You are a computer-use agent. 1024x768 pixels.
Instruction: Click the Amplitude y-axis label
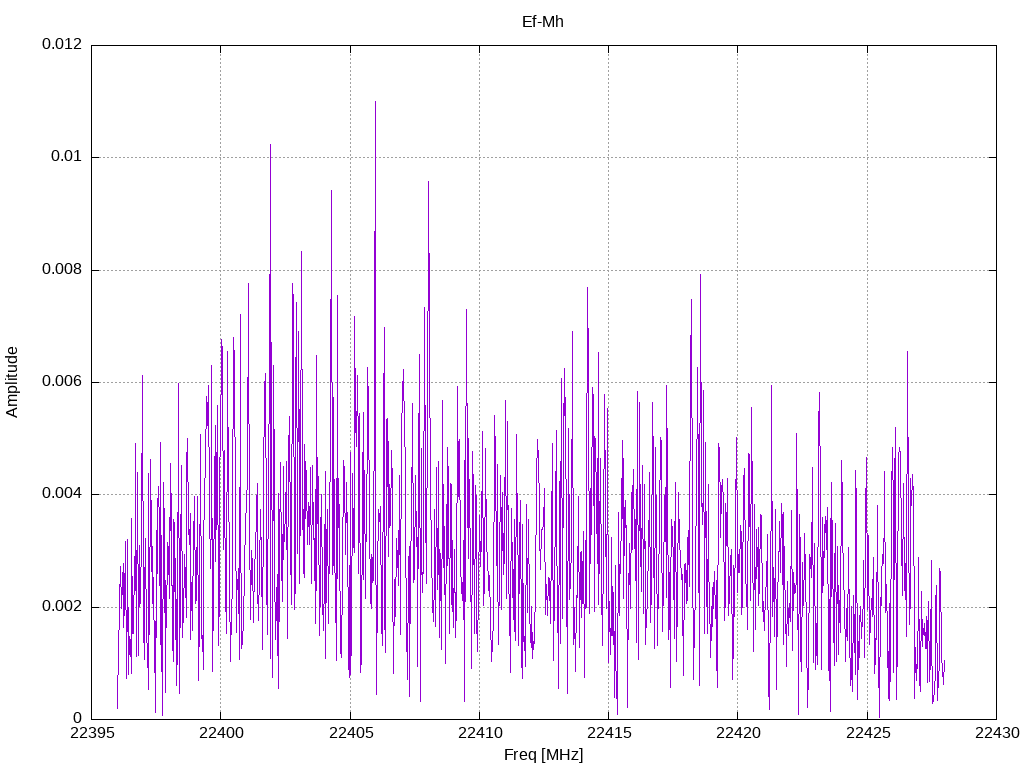coord(12,382)
